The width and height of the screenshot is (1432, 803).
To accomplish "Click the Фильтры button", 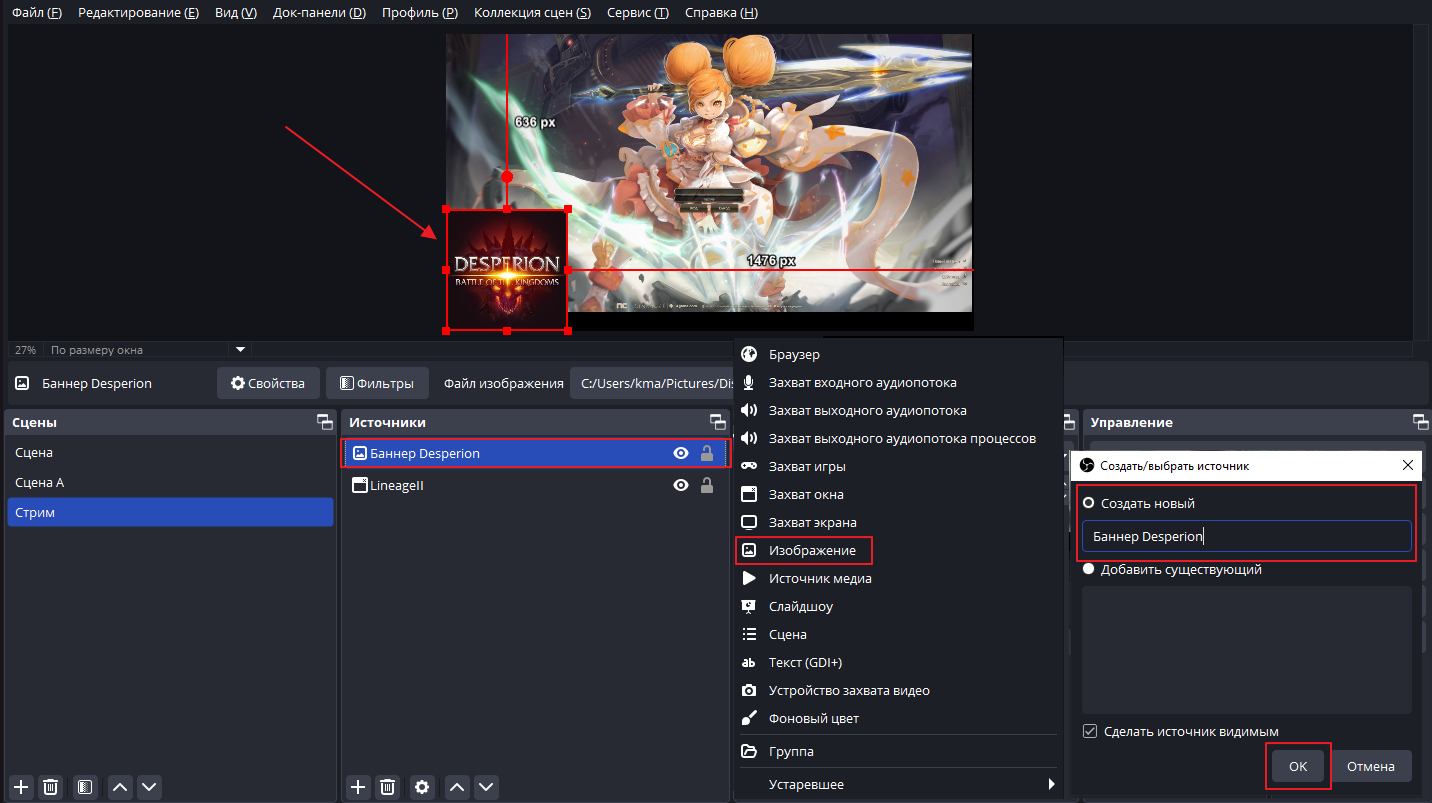I will coord(377,383).
